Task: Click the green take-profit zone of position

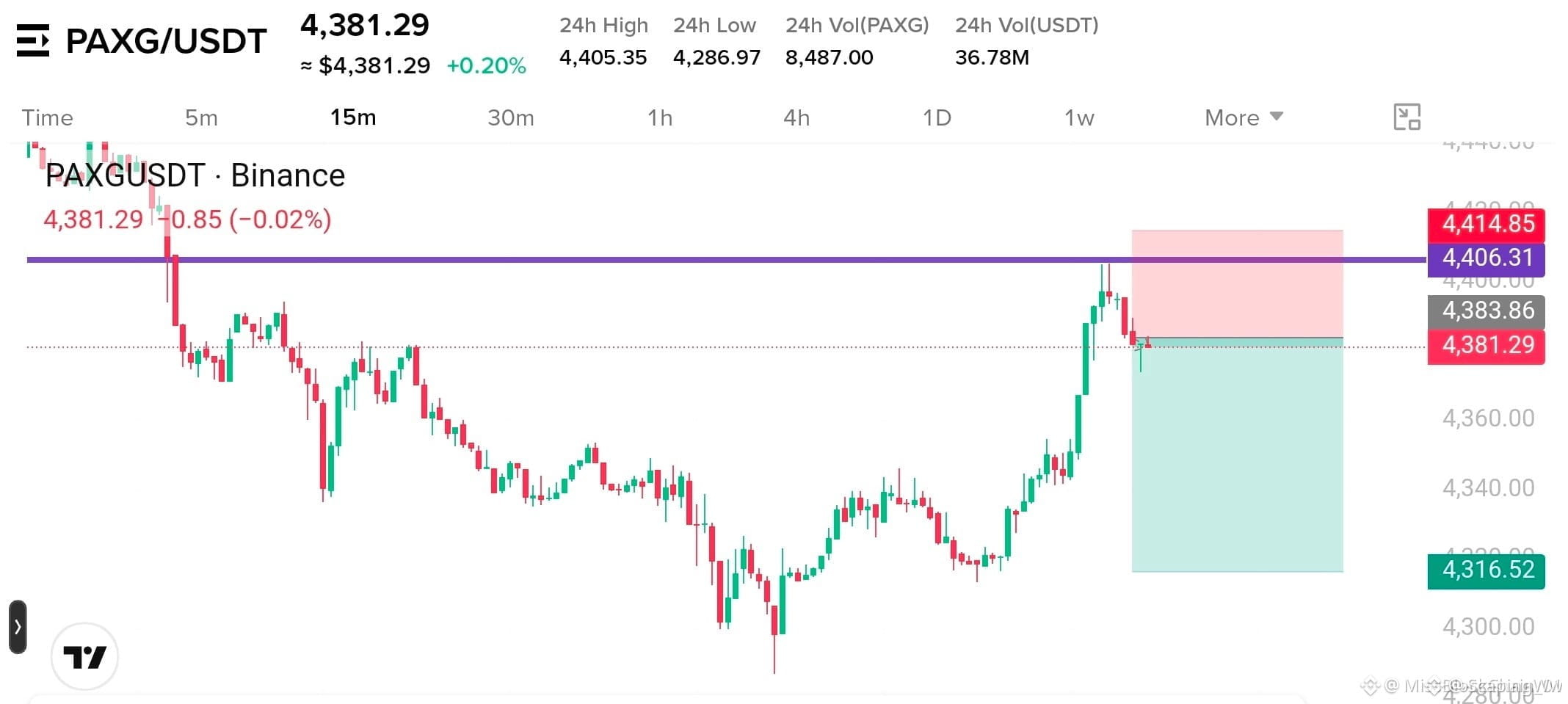Action: tap(1237, 455)
